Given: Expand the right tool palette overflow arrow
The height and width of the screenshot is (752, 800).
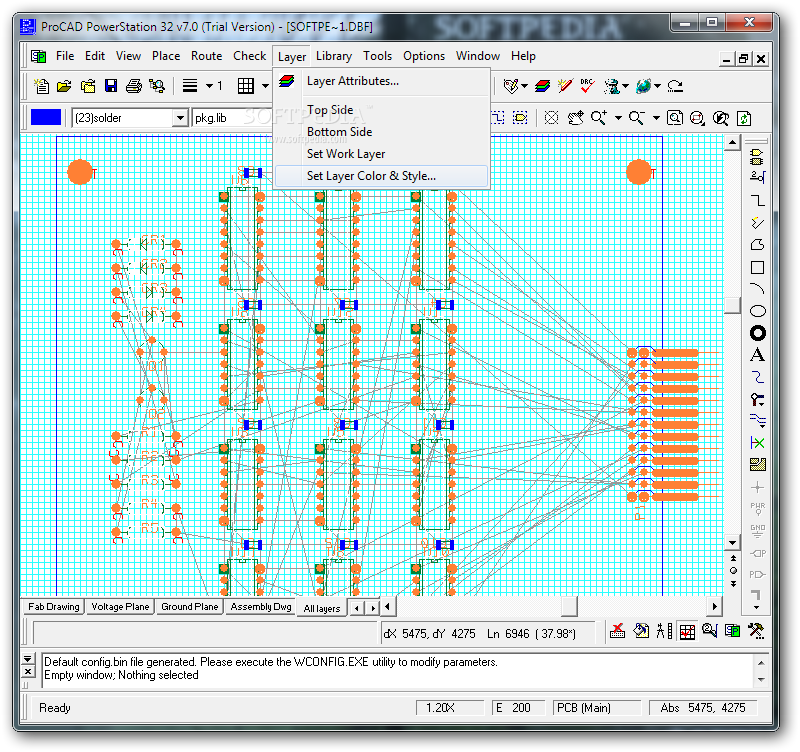Looking at the screenshot, I should 757,607.
